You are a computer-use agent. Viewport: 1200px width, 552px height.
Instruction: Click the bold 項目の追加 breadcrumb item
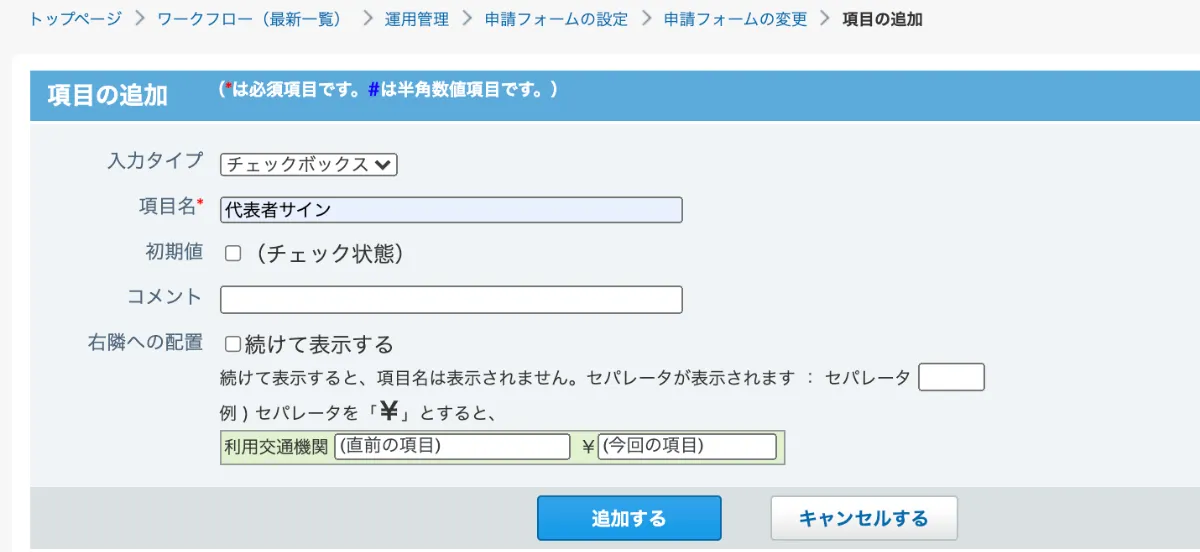point(882,19)
